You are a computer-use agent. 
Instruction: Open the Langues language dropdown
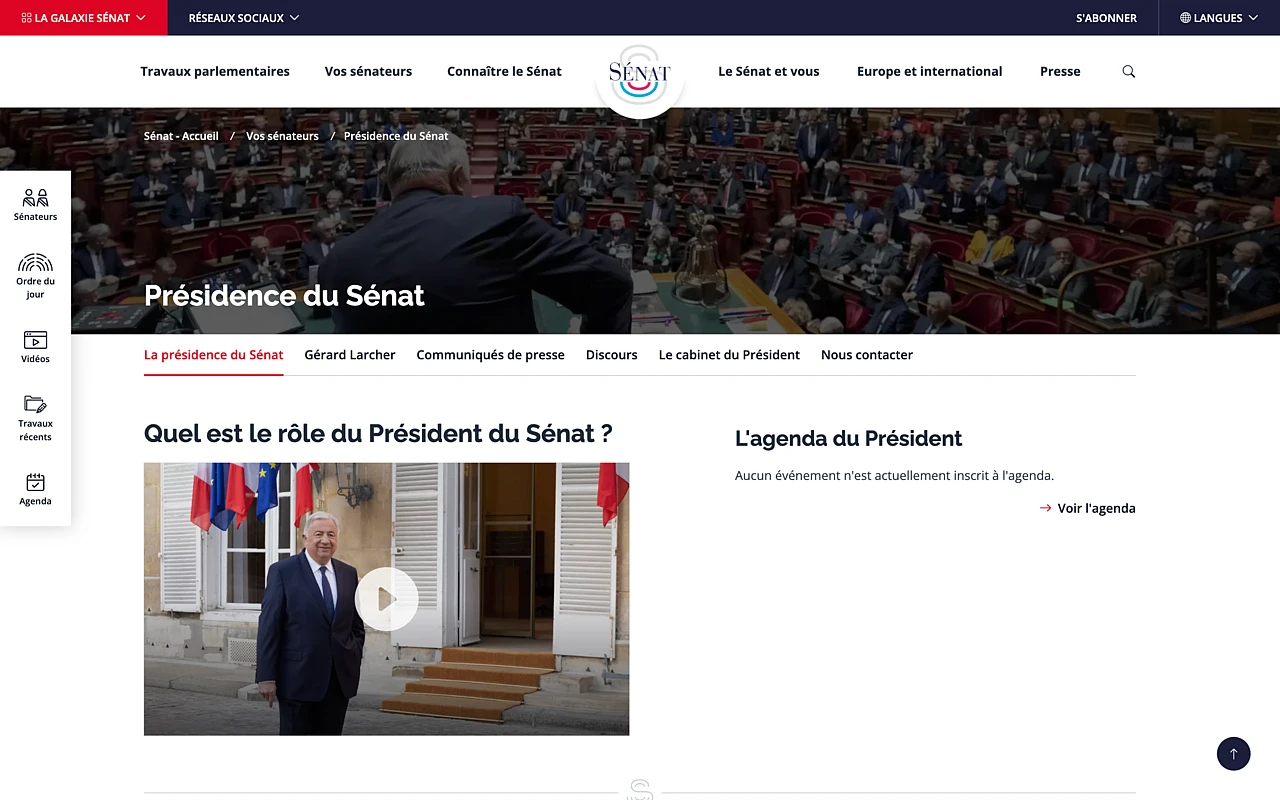click(x=1219, y=18)
